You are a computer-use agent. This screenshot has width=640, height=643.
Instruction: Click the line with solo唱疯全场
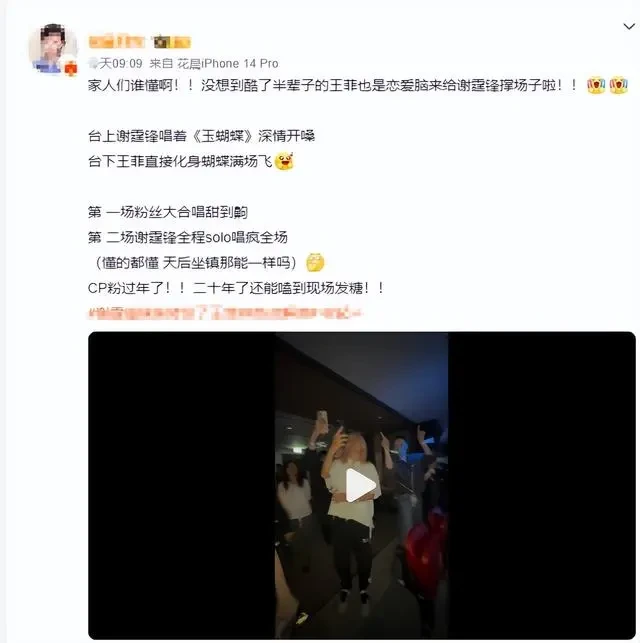(188, 237)
